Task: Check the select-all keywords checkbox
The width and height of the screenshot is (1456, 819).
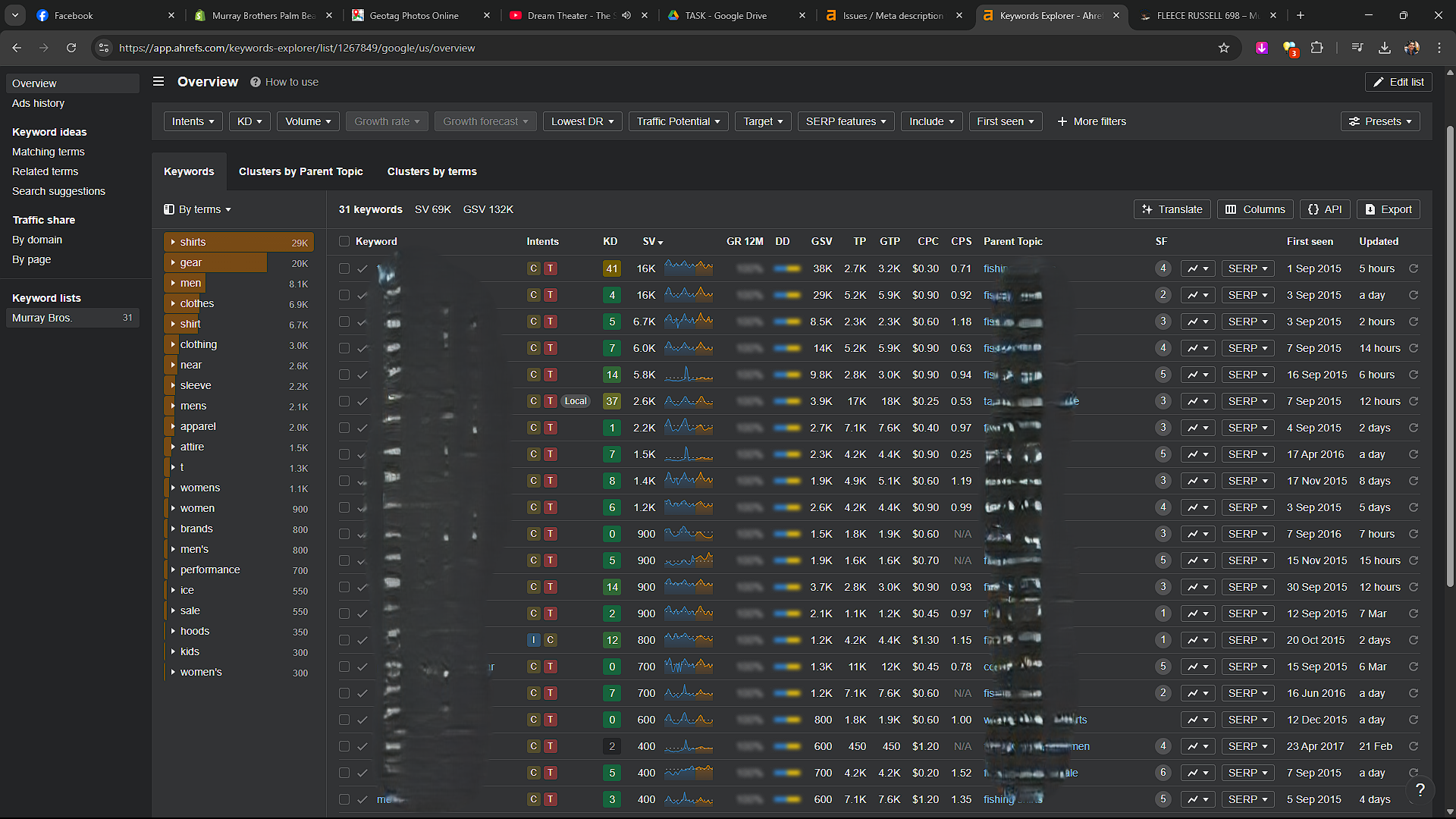Action: click(x=344, y=241)
